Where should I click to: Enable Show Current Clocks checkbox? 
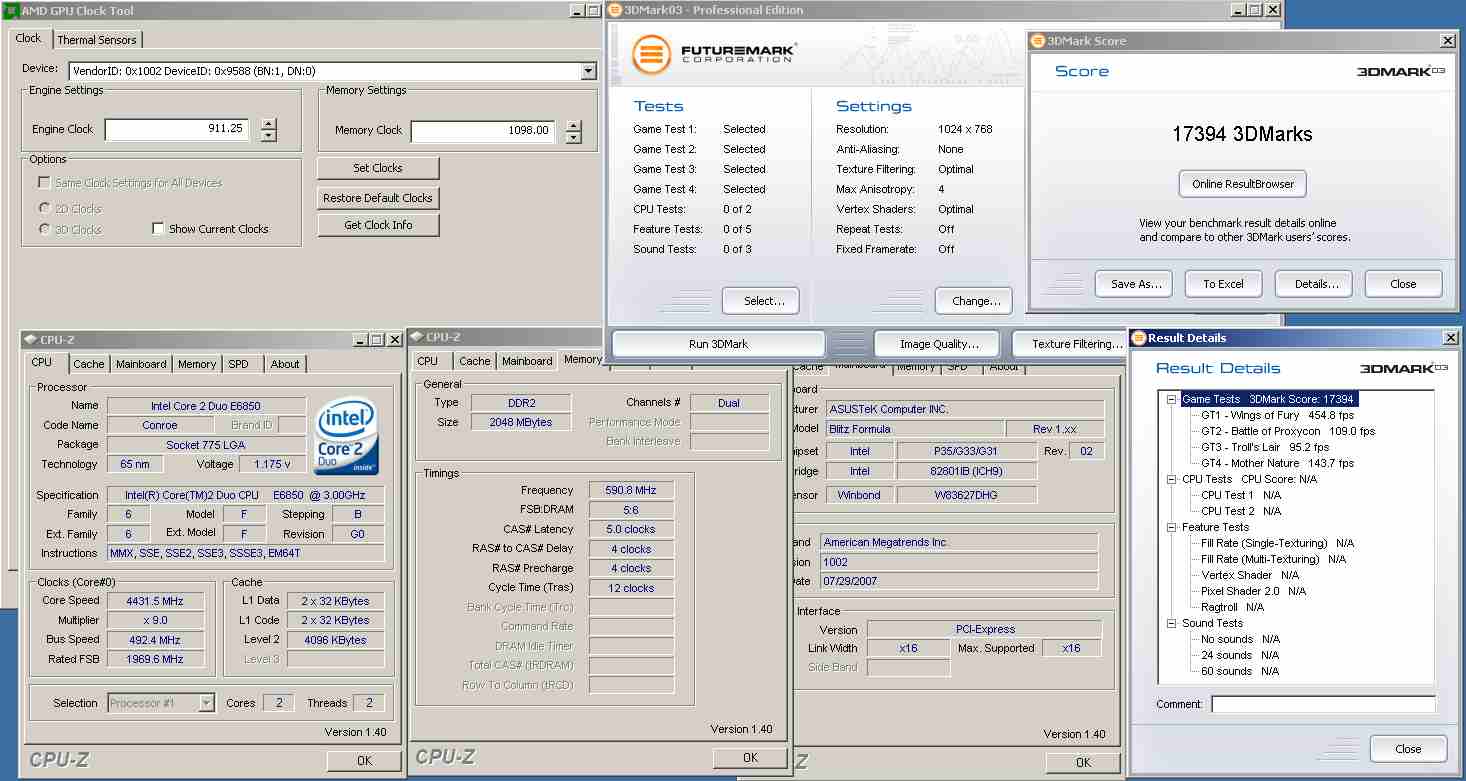point(158,229)
